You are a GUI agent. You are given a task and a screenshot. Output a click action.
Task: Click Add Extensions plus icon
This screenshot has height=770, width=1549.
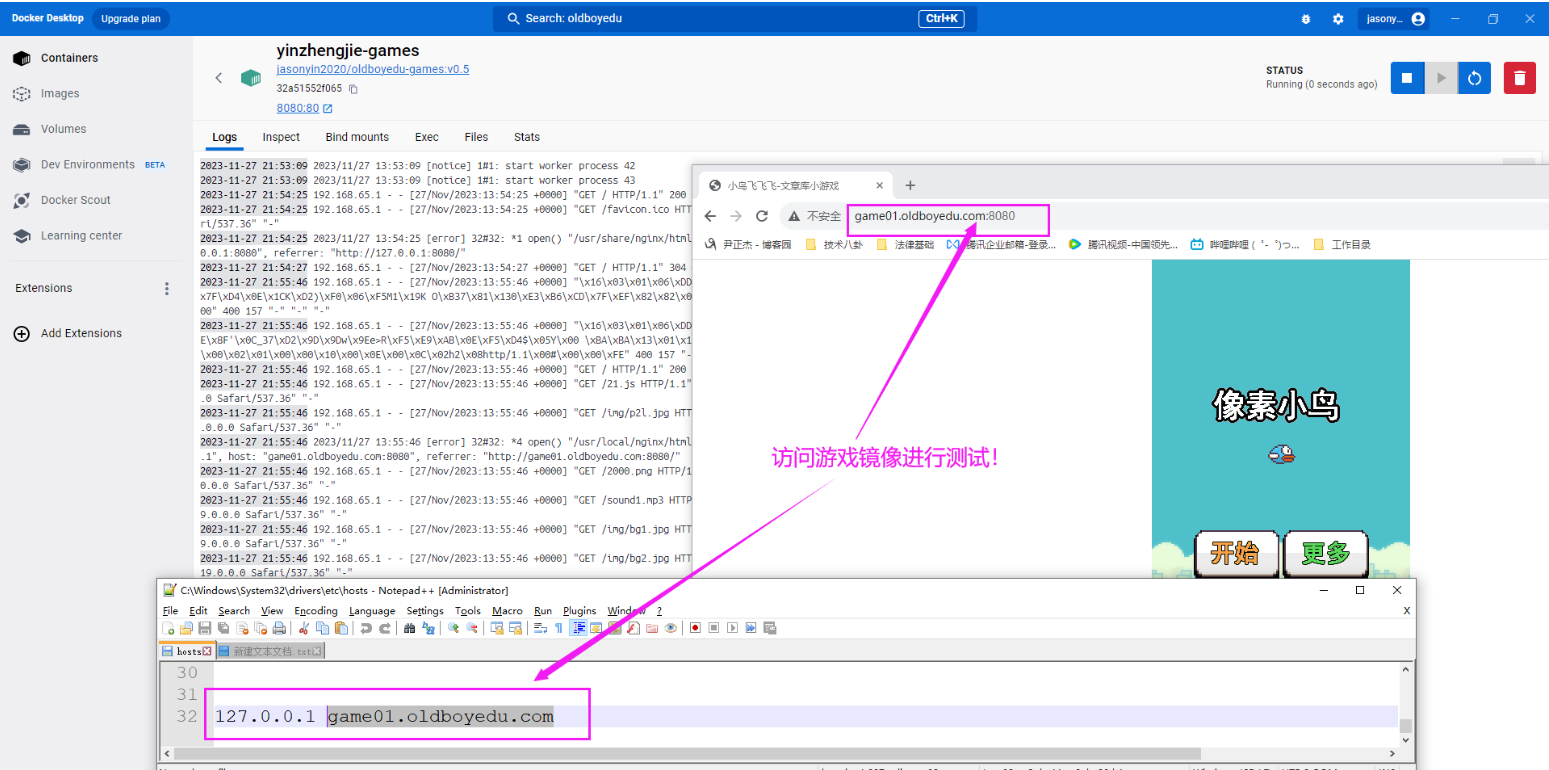coord(21,334)
